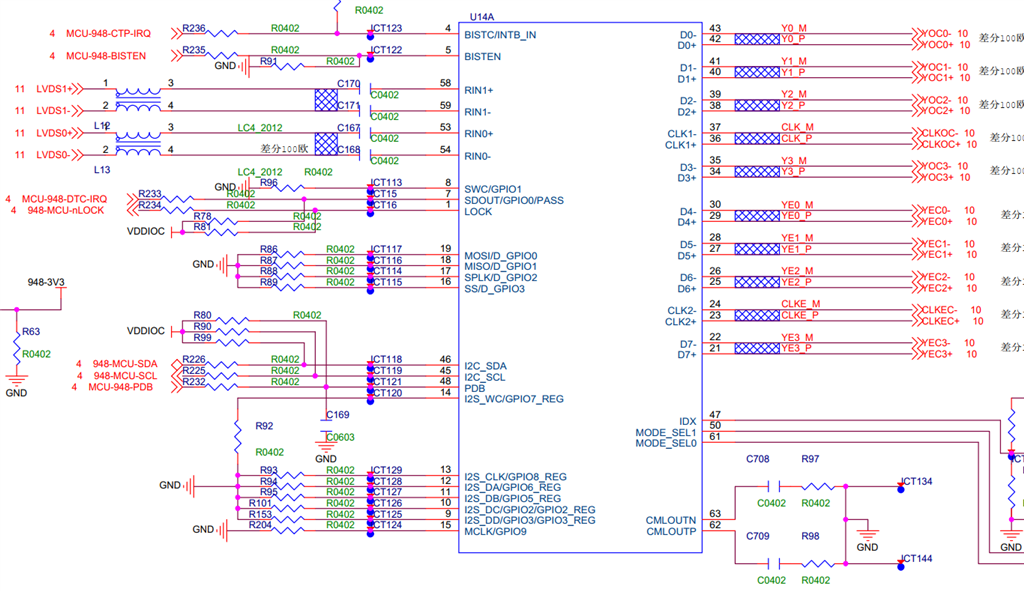Select the C709 capacitor designator

coord(758,536)
